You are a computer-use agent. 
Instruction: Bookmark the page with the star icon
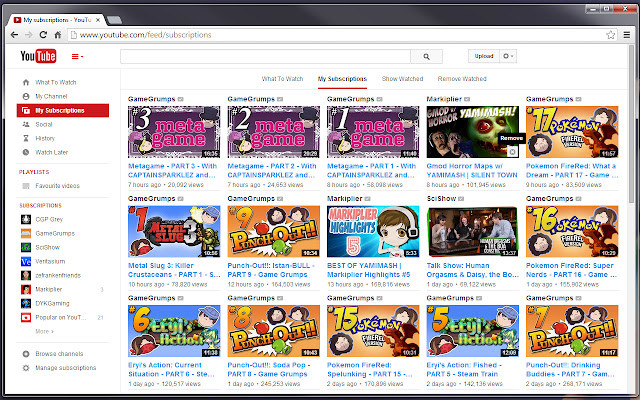pyautogui.click(x=609, y=34)
